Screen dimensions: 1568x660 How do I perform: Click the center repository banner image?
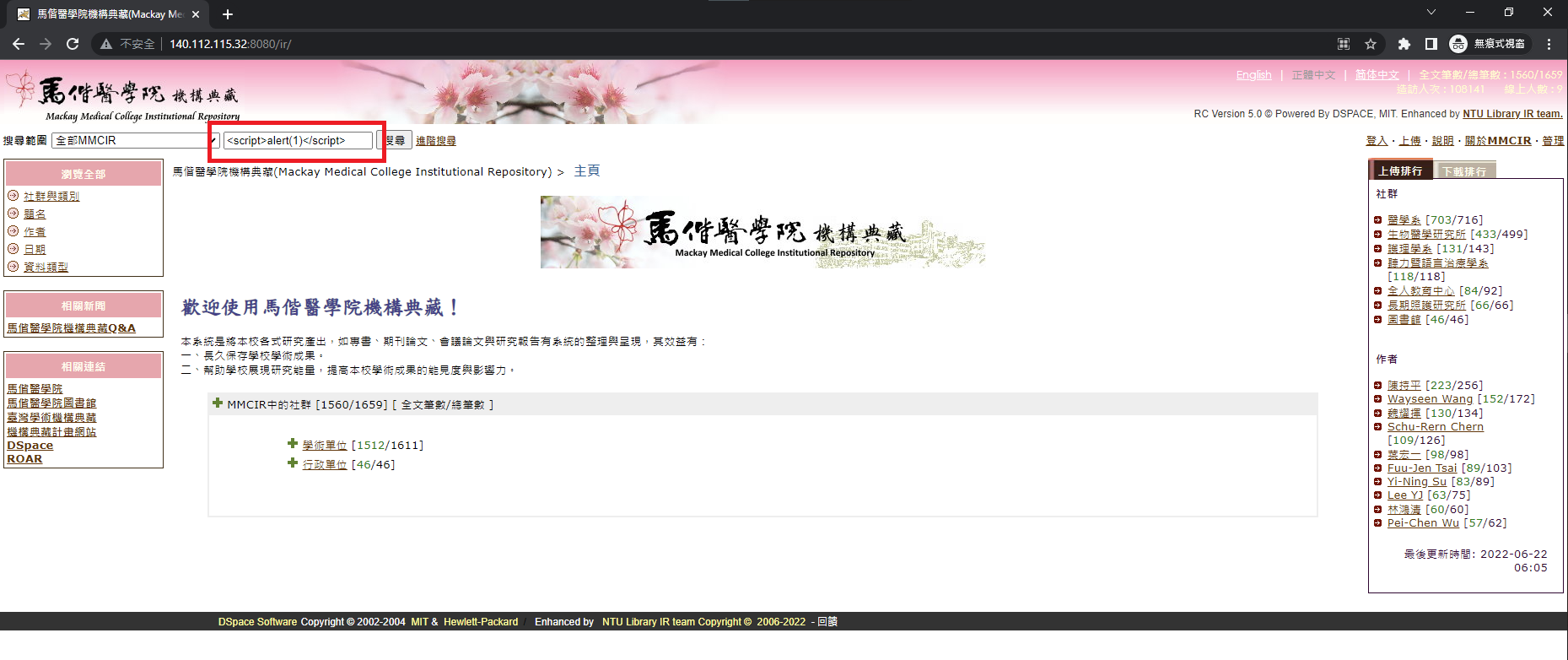[x=763, y=232]
